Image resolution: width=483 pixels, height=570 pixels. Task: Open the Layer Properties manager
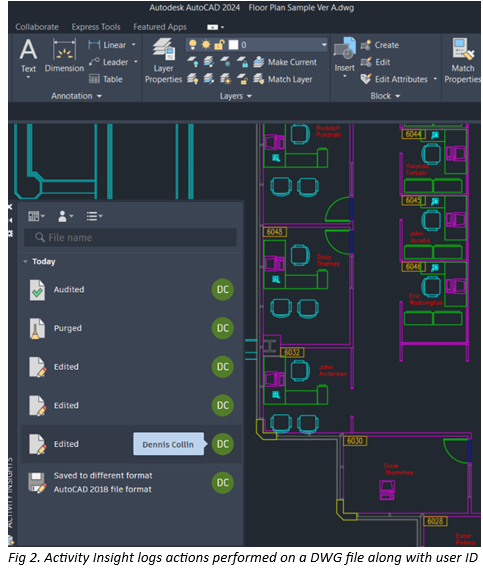(164, 61)
